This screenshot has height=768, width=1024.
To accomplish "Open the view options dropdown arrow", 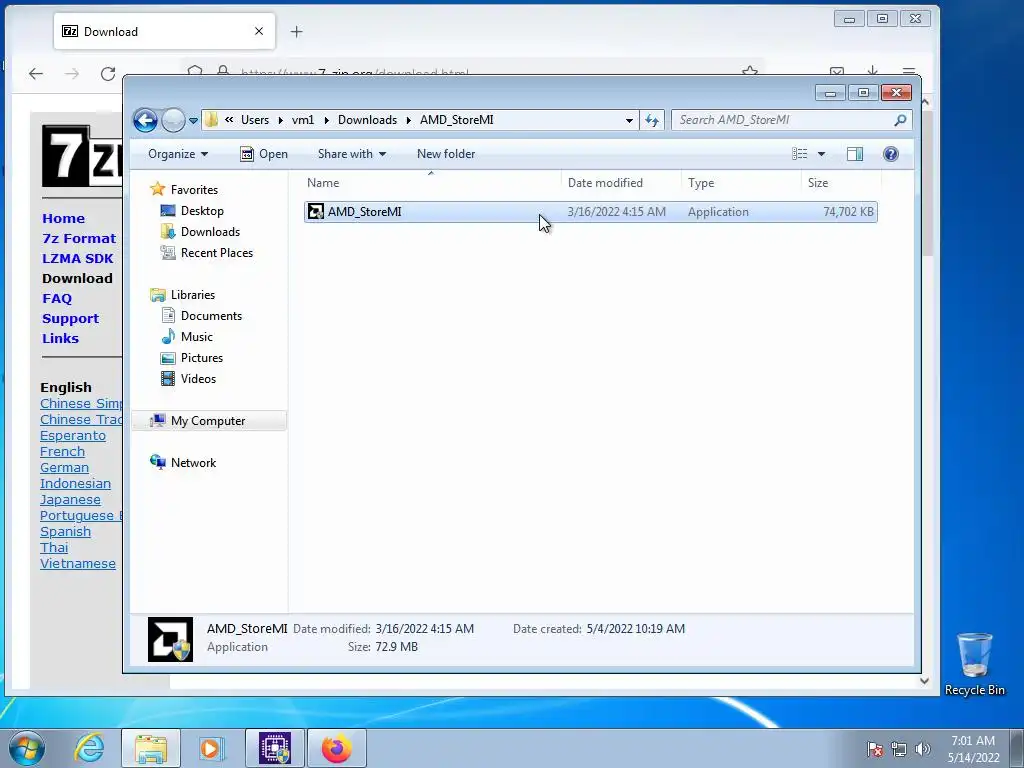I will pyautogui.click(x=822, y=154).
